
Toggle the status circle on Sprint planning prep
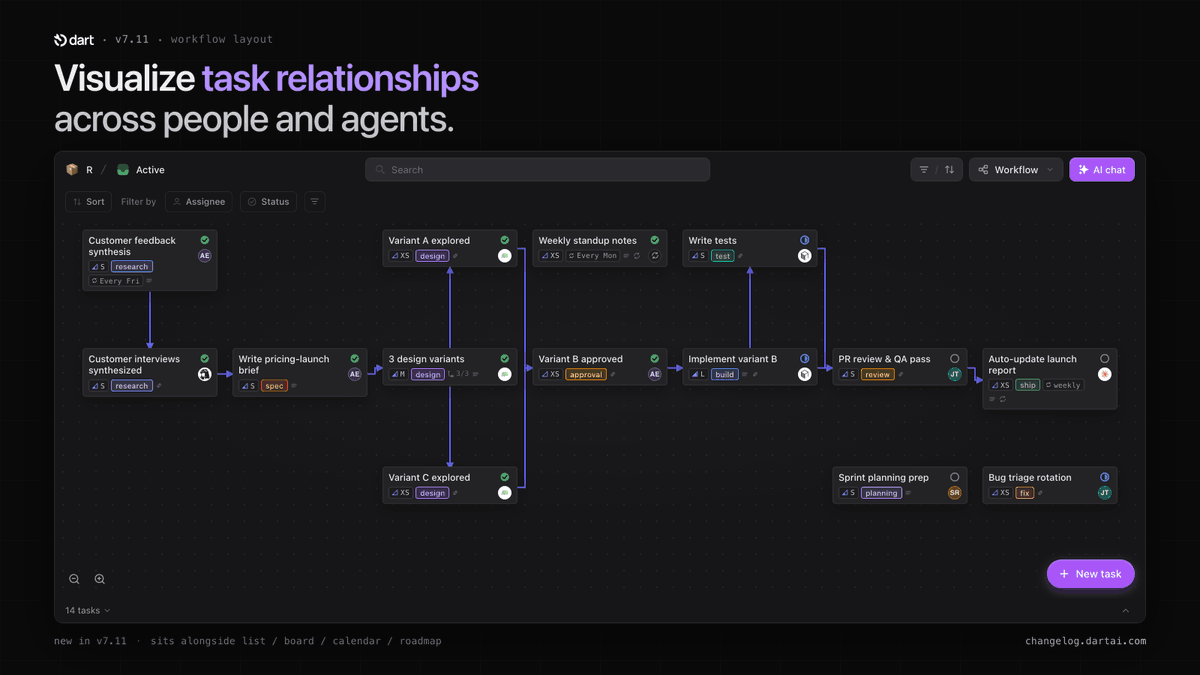pos(955,478)
